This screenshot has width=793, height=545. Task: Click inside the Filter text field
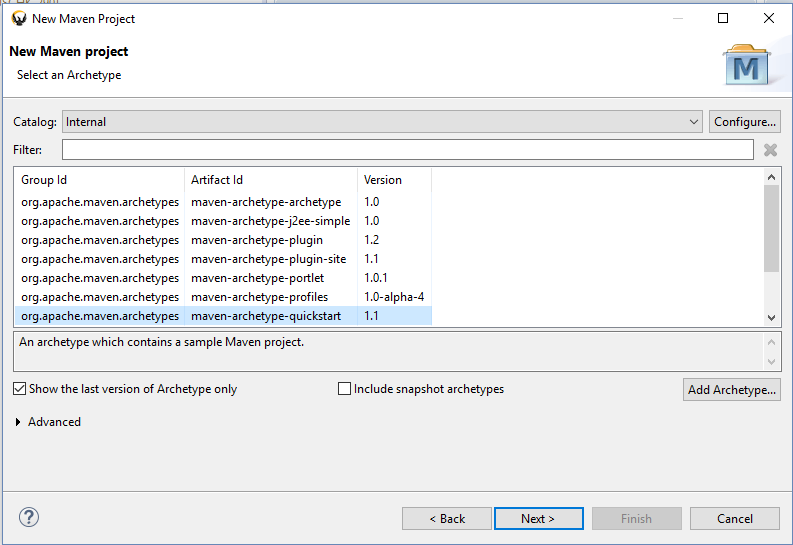point(407,150)
